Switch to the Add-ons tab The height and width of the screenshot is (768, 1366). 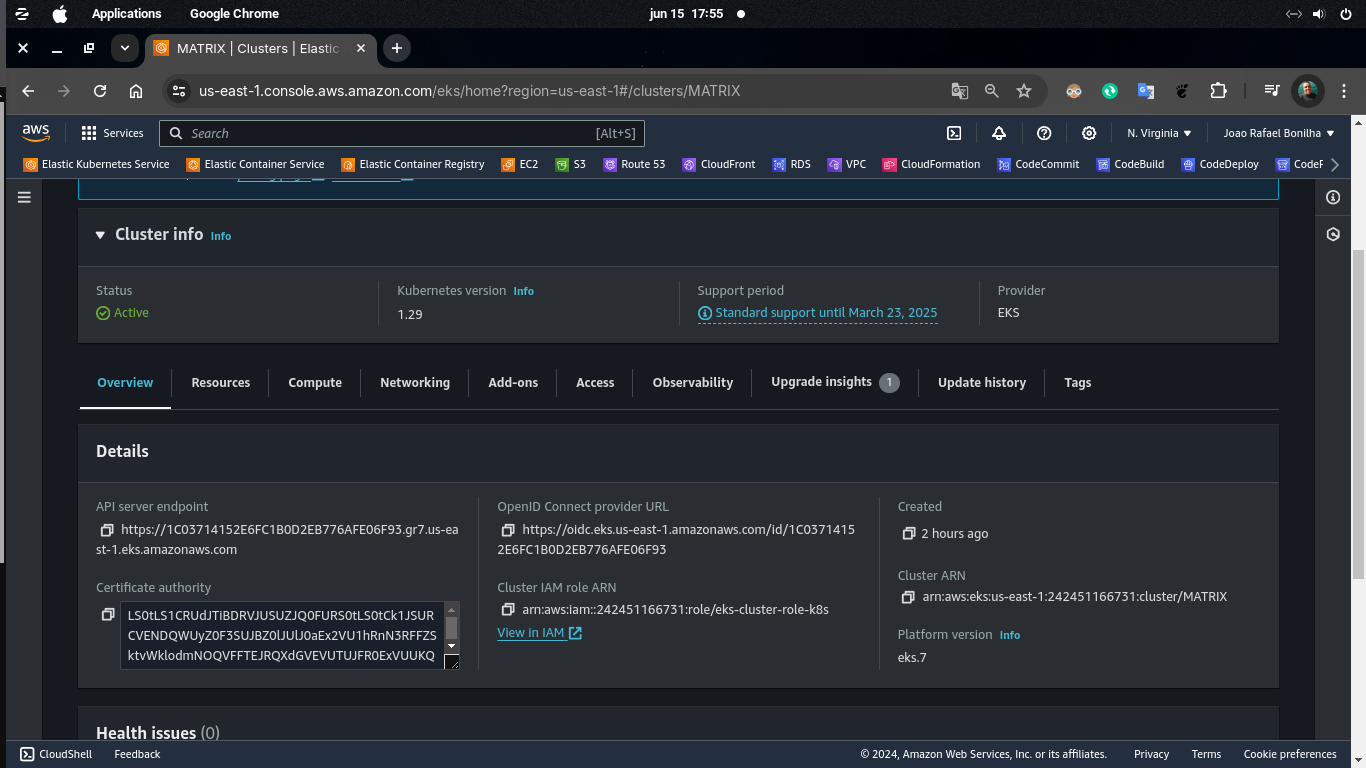click(513, 383)
